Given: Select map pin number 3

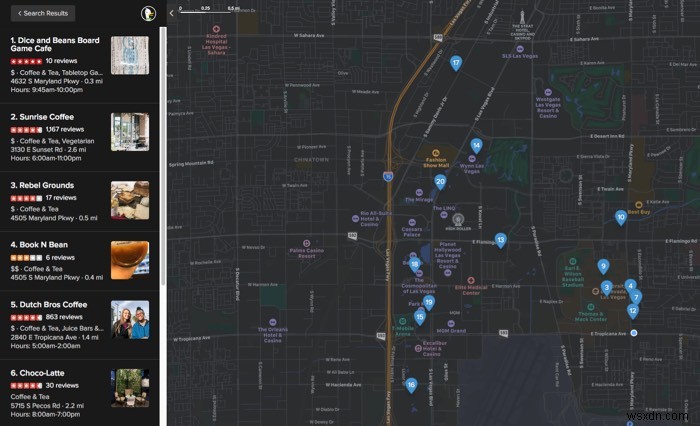Looking at the screenshot, I should (606, 288).
